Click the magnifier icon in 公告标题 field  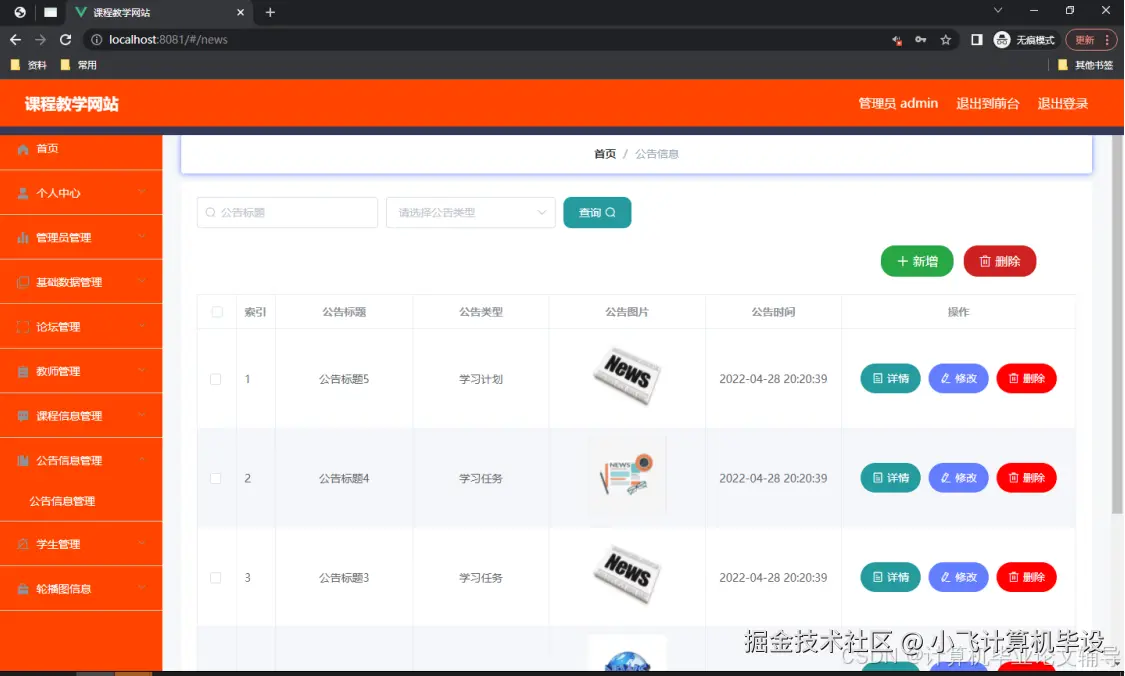click(x=209, y=212)
